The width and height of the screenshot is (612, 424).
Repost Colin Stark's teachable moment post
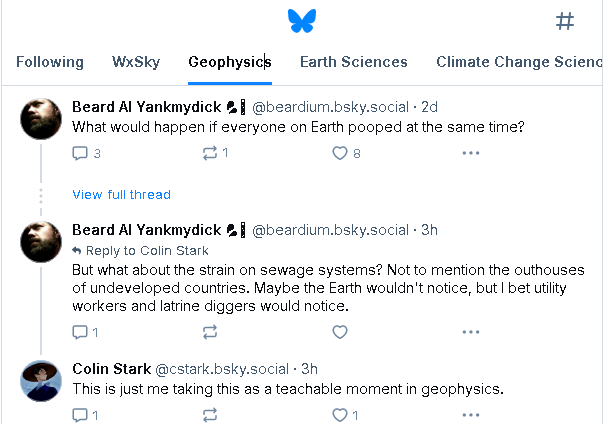pos(210,414)
